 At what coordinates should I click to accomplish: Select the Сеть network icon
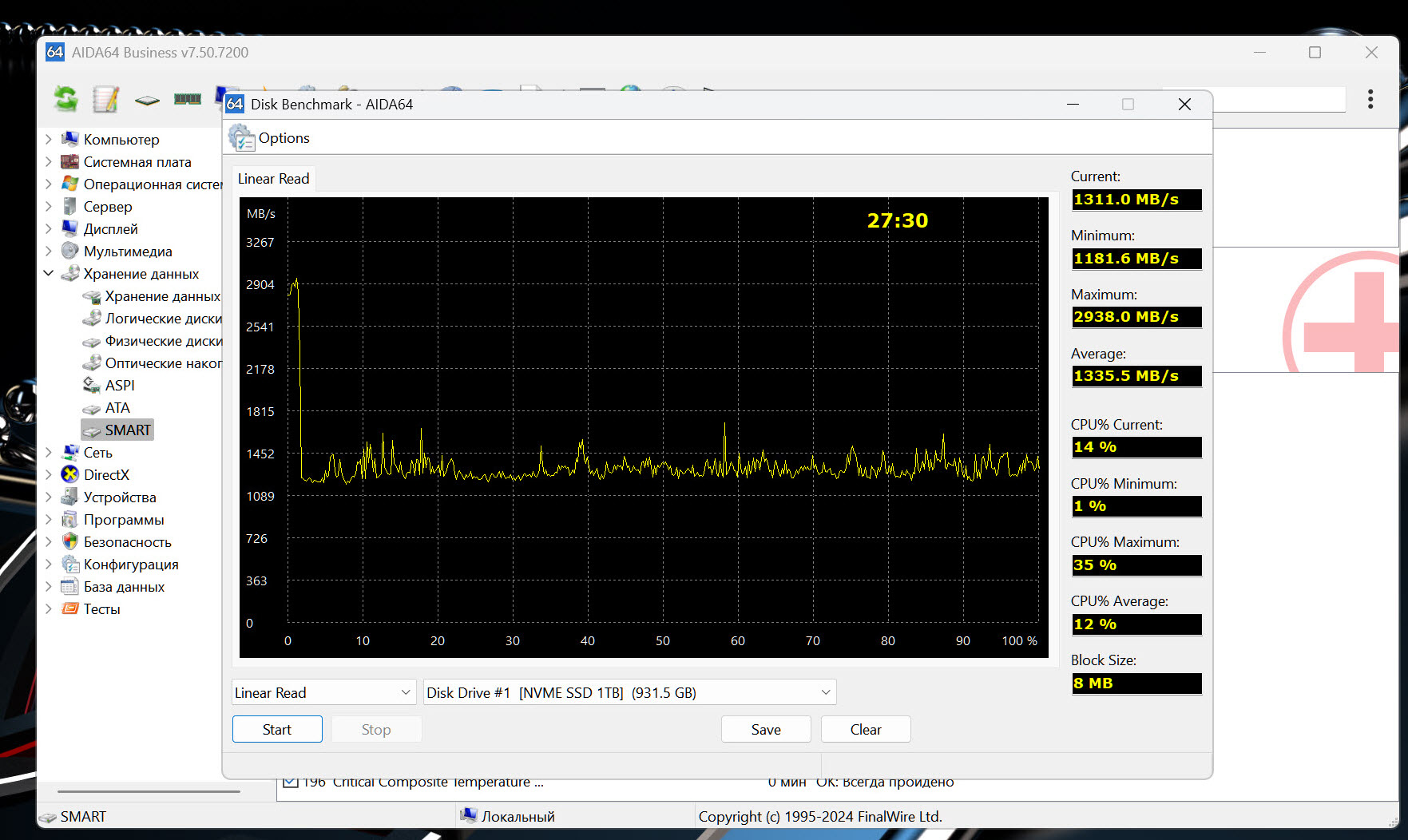click(x=70, y=452)
